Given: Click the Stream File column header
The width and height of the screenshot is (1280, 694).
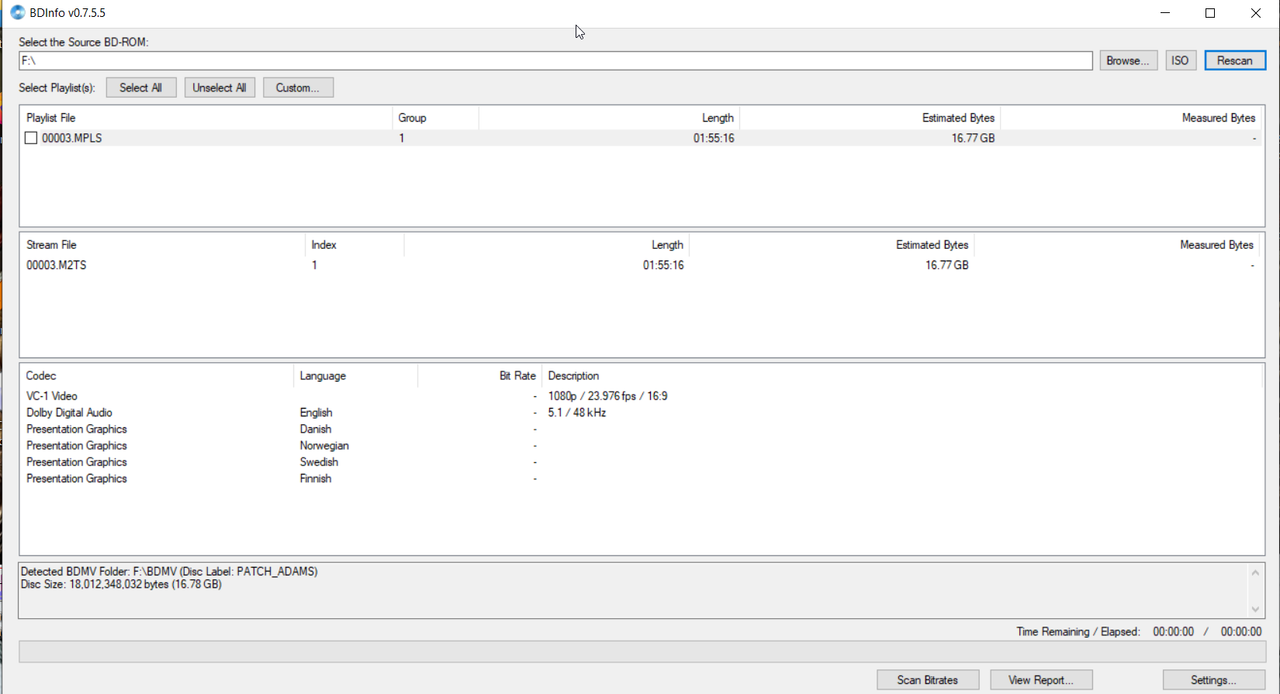Looking at the screenshot, I should pos(162,245).
